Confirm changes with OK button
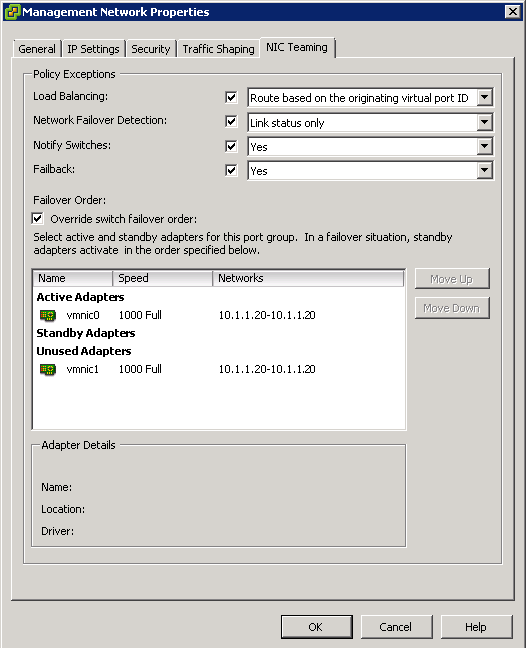Image resolution: width=526 pixels, height=648 pixels. pyautogui.click(x=317, y=627)
